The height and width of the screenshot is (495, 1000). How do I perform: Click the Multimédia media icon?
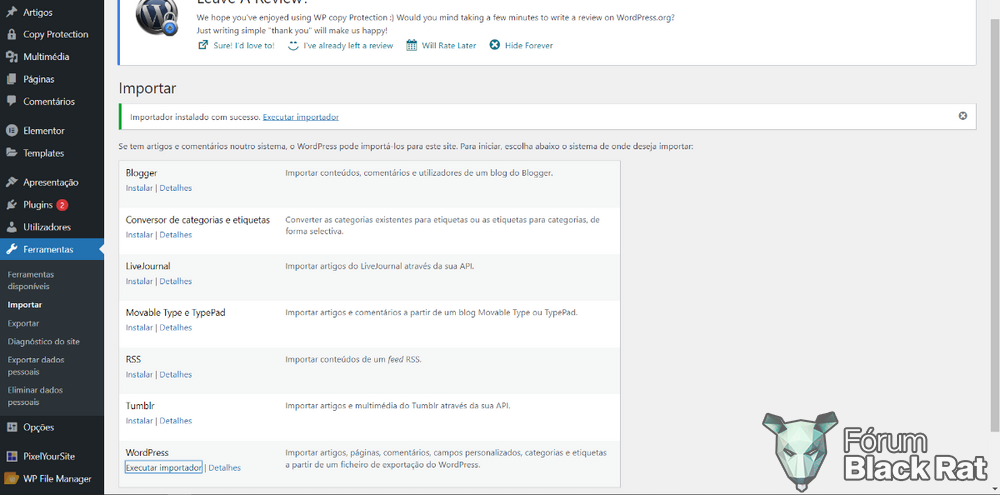pos(11,57)
